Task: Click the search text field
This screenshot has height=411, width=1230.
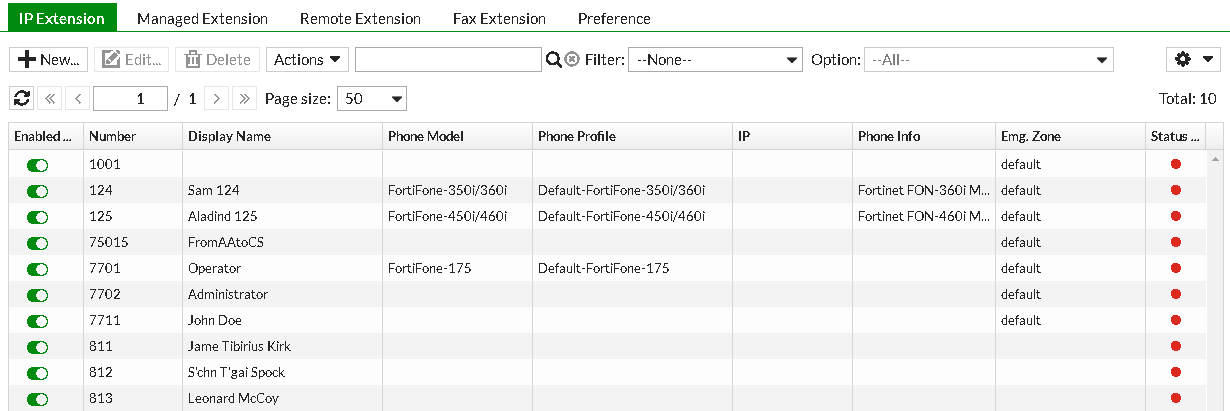Action: click(447, 60)
